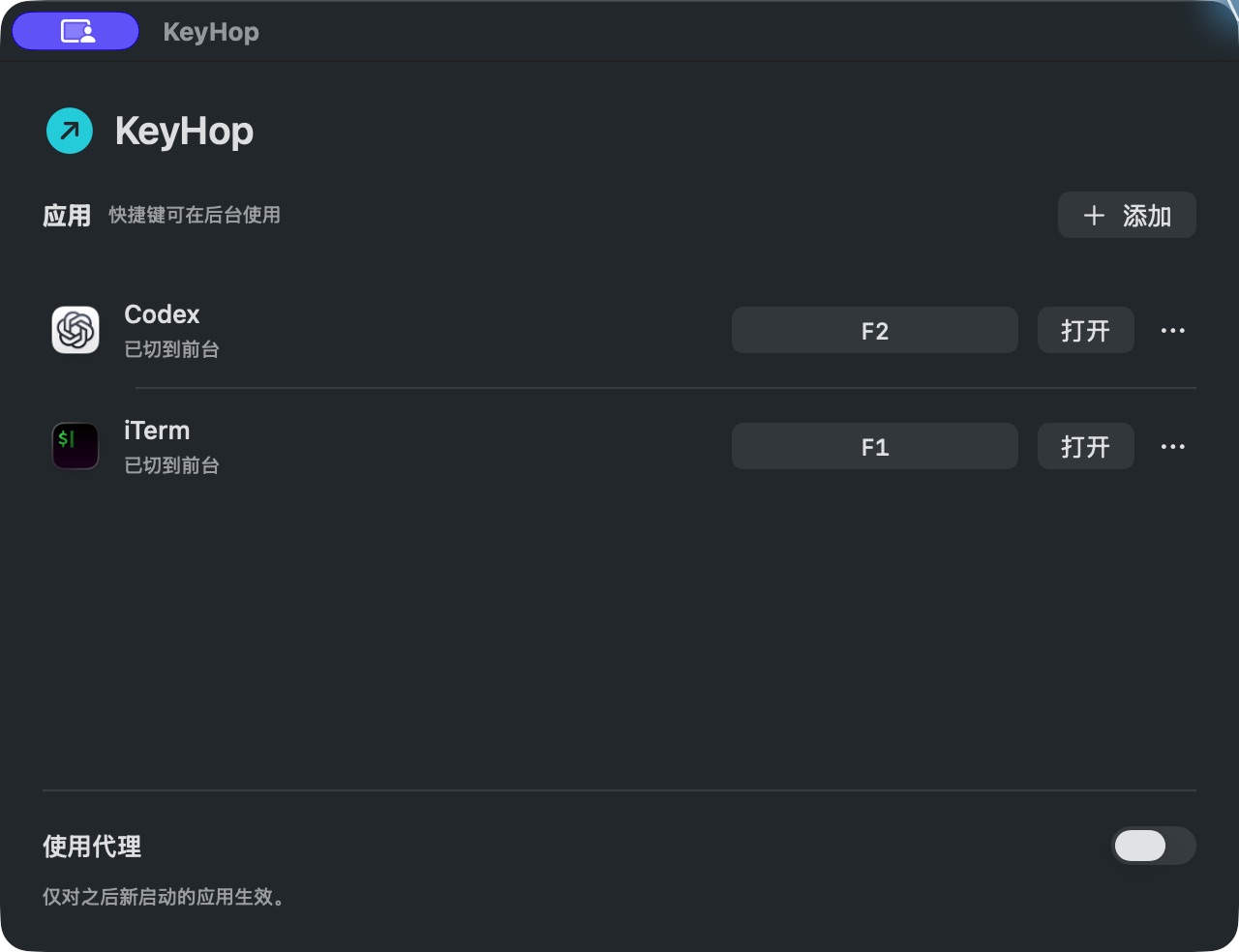Click the 使用代理 label text
This screenshot has width=1239, height=952.
[92, 847]
